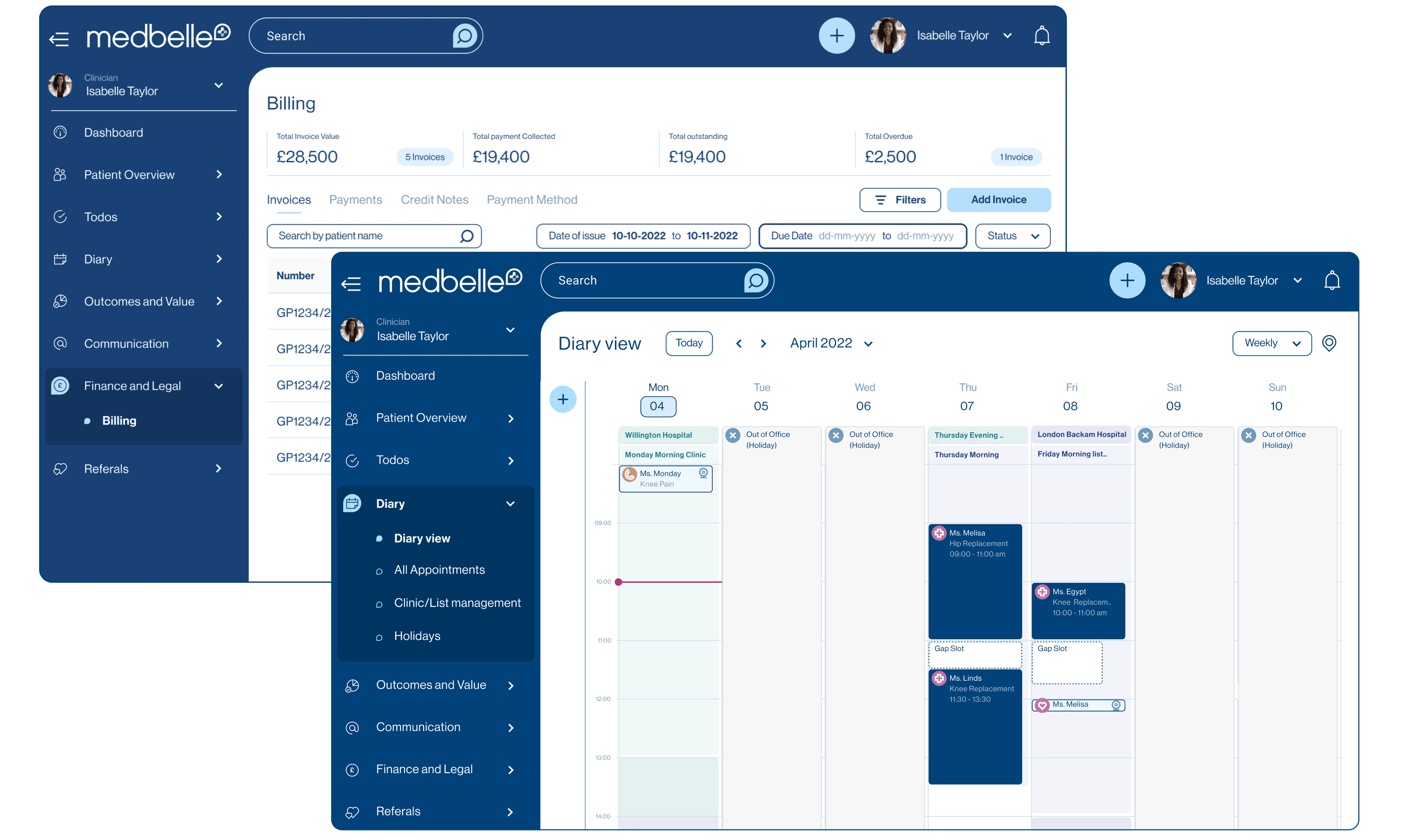Remove Saturday's Out of Office holiday entry
1405x840 pixels.
tap(1146, 435)
